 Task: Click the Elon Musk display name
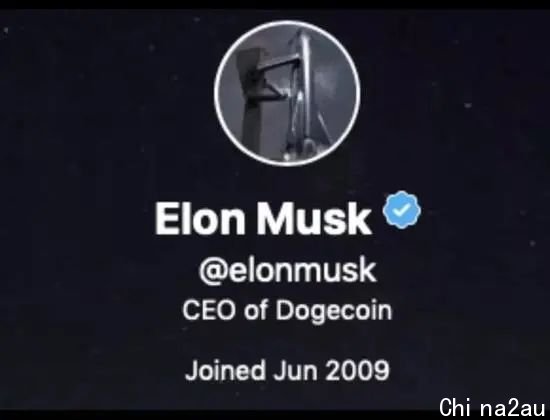(x=263, y=218)
